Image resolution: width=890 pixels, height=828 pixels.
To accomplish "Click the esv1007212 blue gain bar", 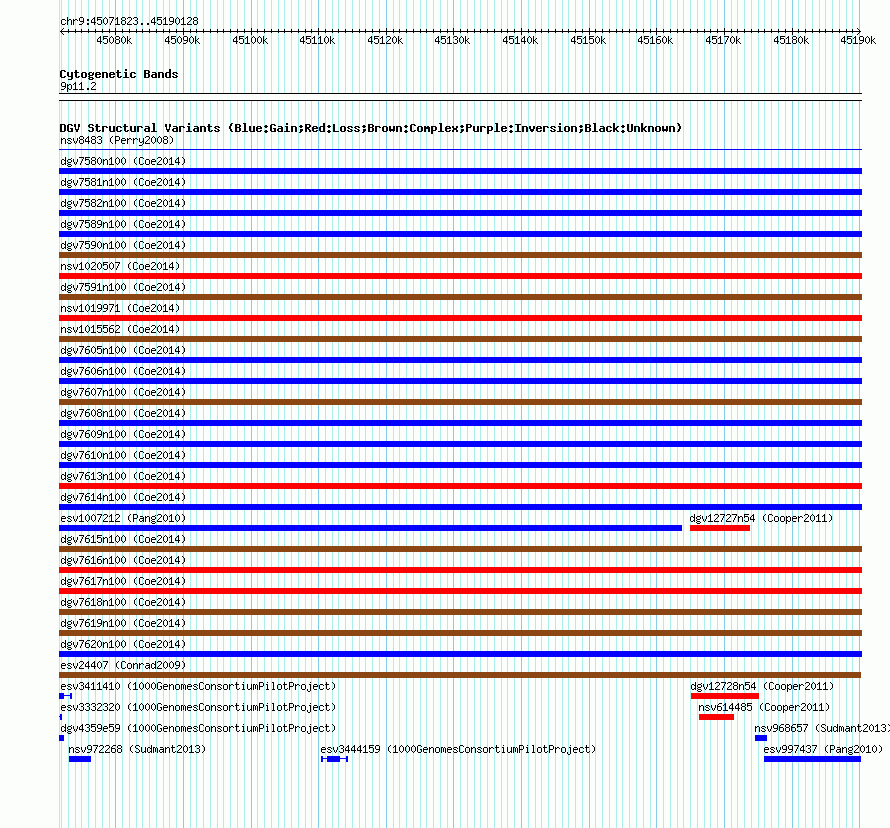I will click(371, 528).
